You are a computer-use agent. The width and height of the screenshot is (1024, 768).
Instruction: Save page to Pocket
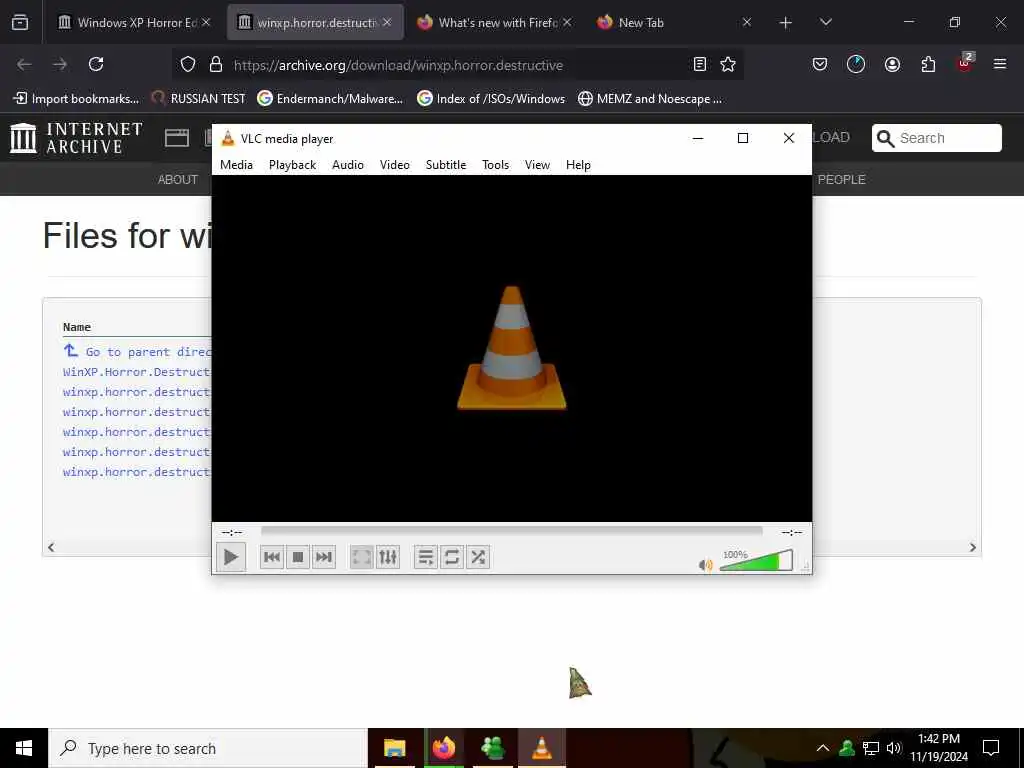point(820,64)
